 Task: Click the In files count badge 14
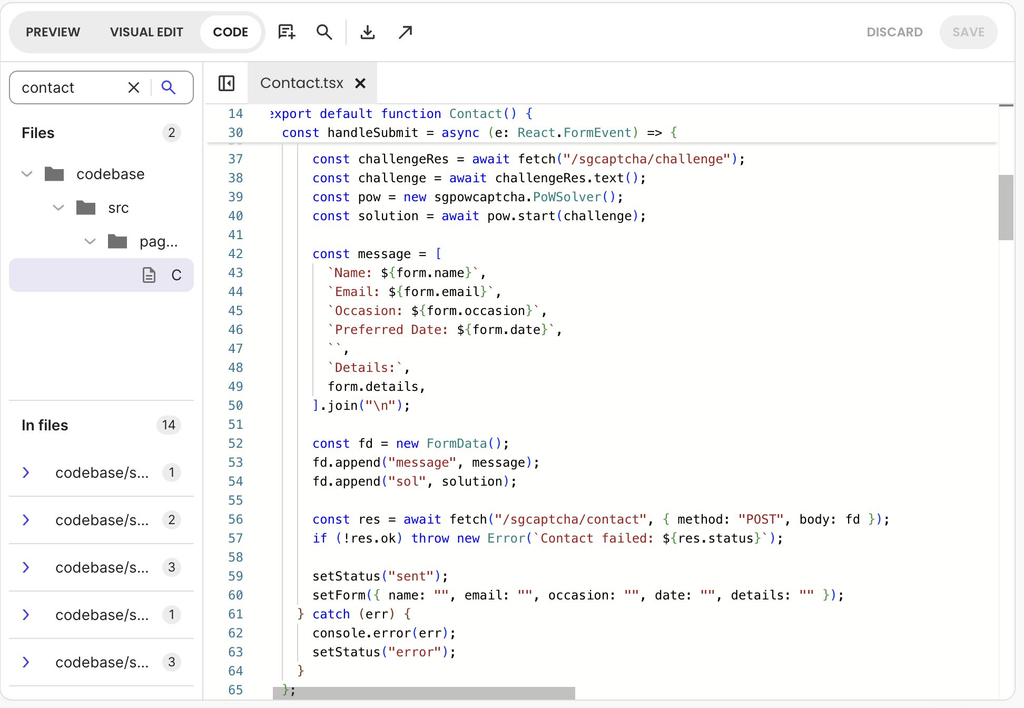tap(168, 425)
